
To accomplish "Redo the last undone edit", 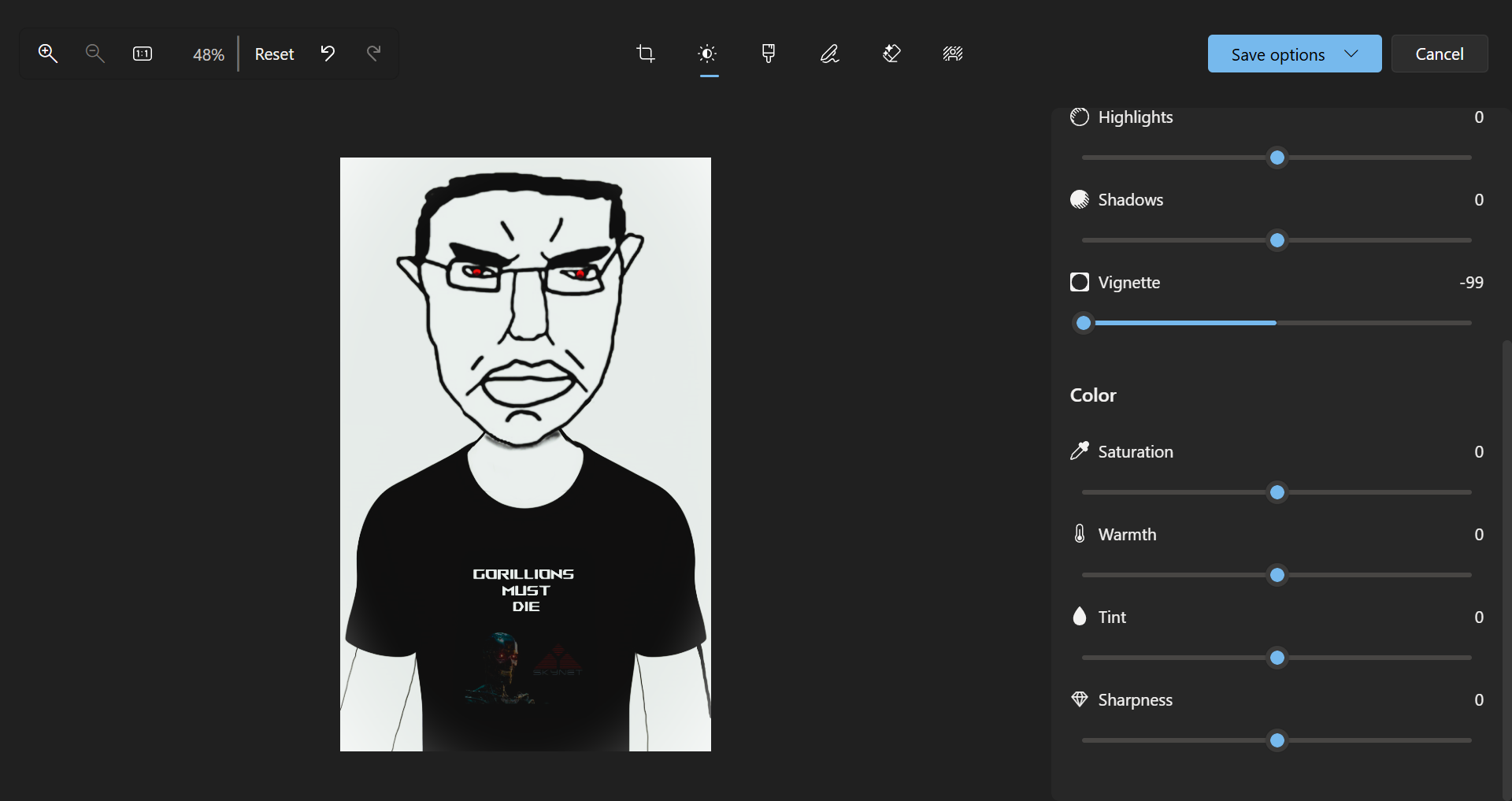I will (x=374, y=54).
